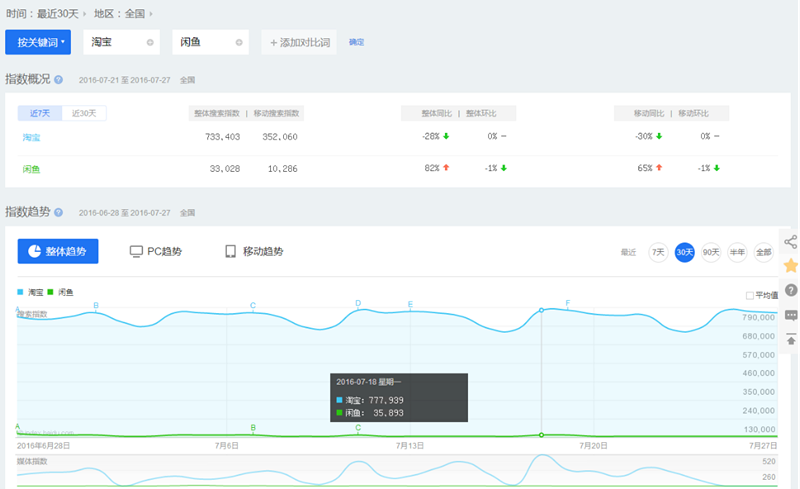Click the back-to-top arrow icon

tap(790, 339)
